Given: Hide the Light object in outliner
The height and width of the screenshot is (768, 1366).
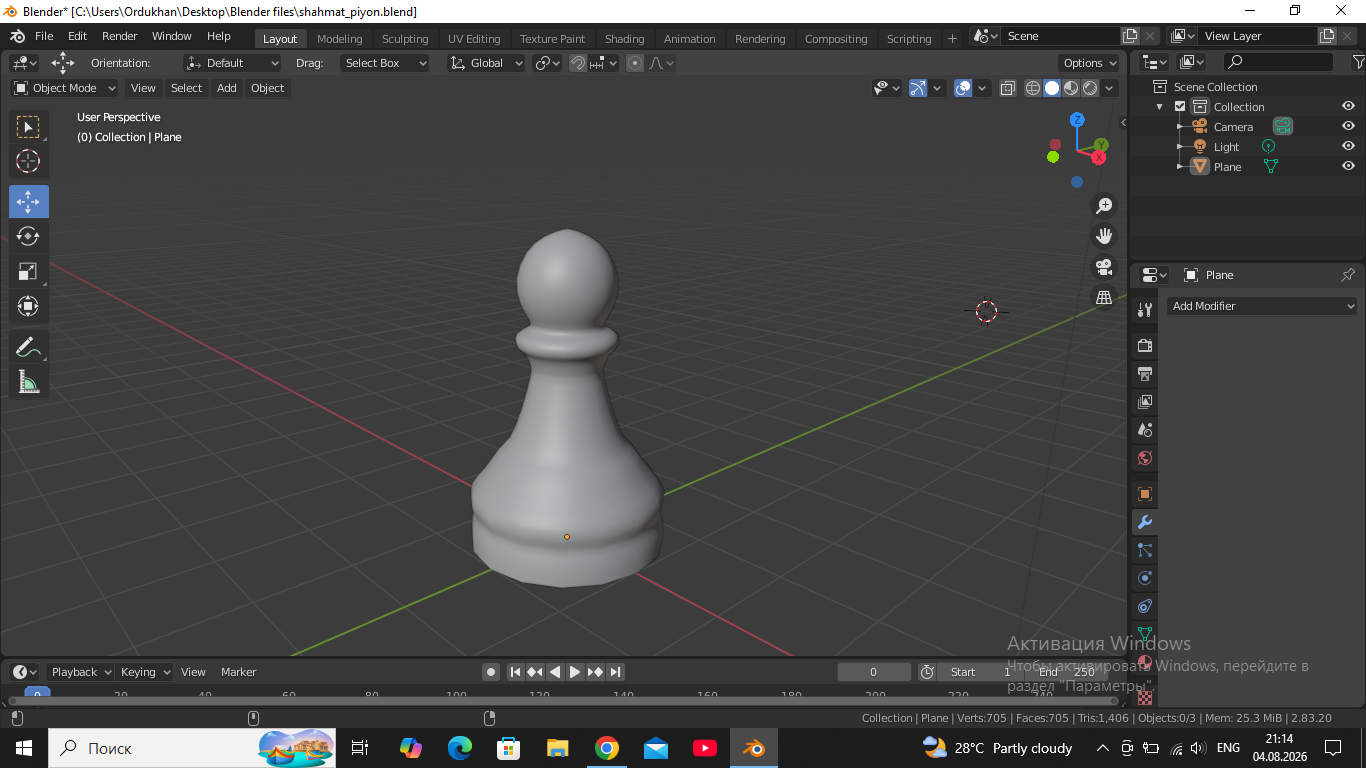Looking at the screenshot, I should pyautogui.click(x=1348, y=146).
